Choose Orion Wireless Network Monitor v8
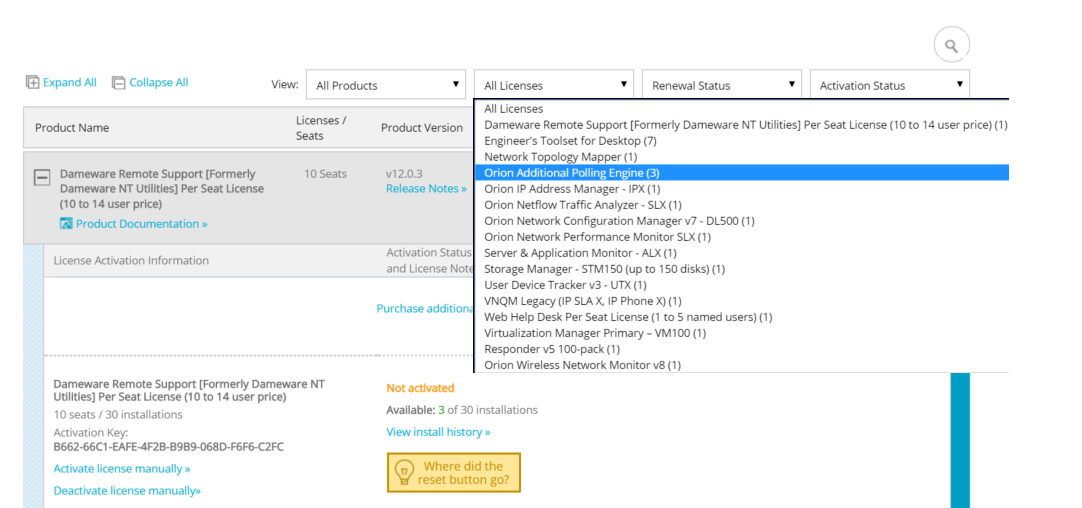The width and height of the screenshot is (1082, 508). click(582, 365)
